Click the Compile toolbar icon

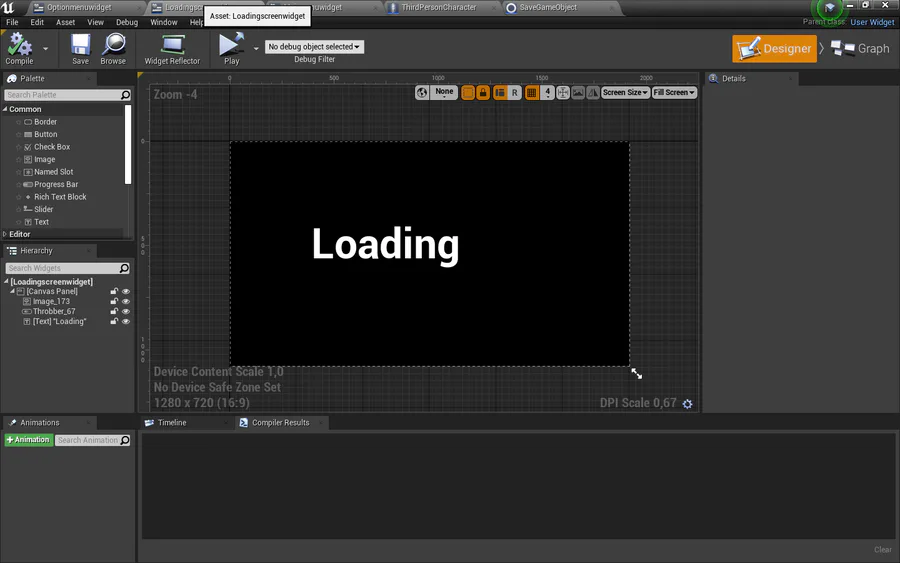pyautogui.click(x=20, y=48)
